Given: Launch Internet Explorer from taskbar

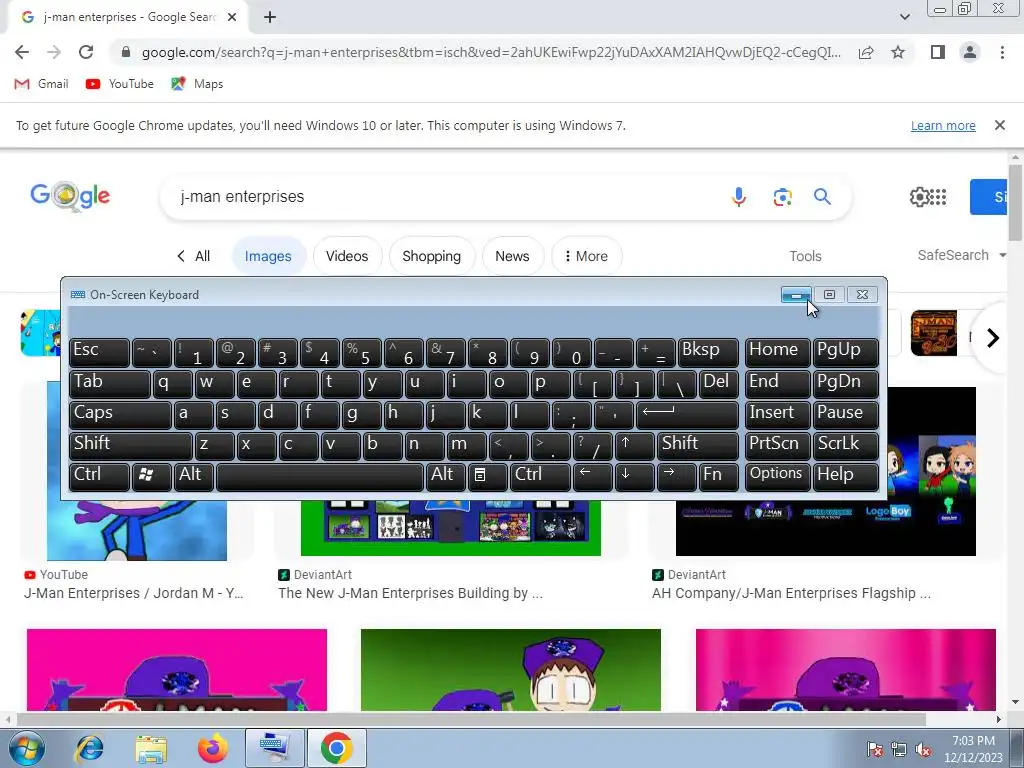Looking at the screenshot, I should point(89,748).
